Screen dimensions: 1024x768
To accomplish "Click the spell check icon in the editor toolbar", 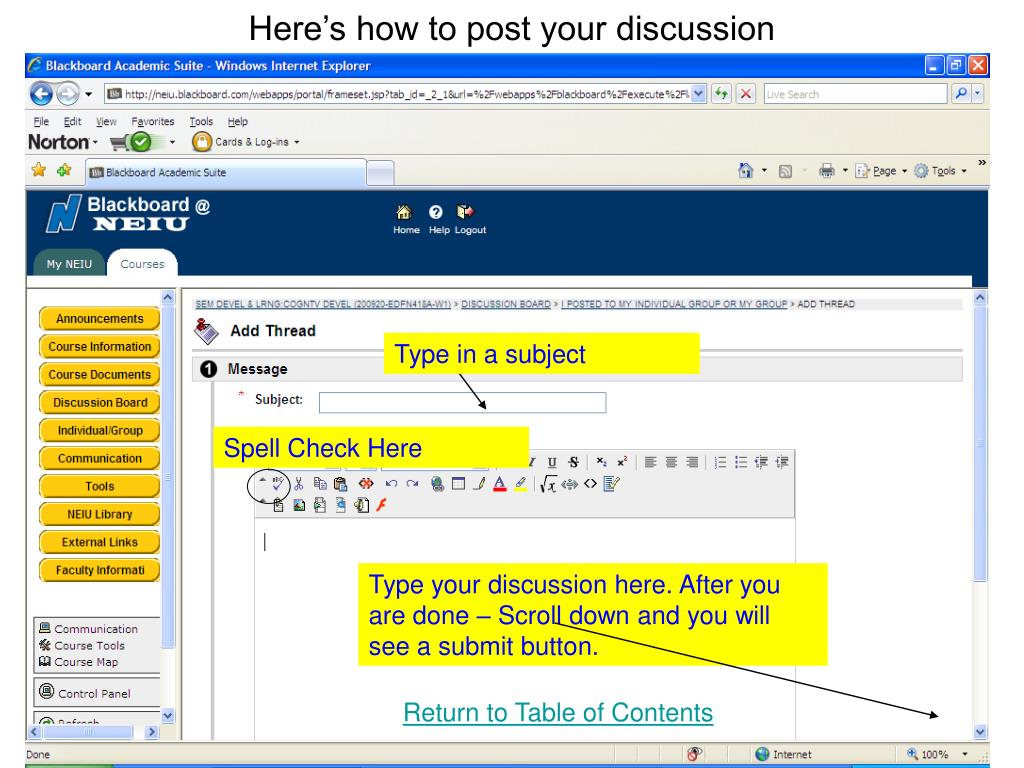I will tap(278, 485).
